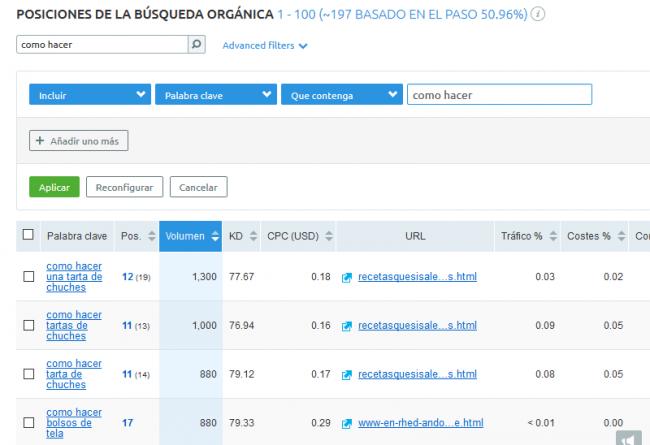Click the Aplicar button
This screenshot has width=650, height=445.
coord(54,187)
